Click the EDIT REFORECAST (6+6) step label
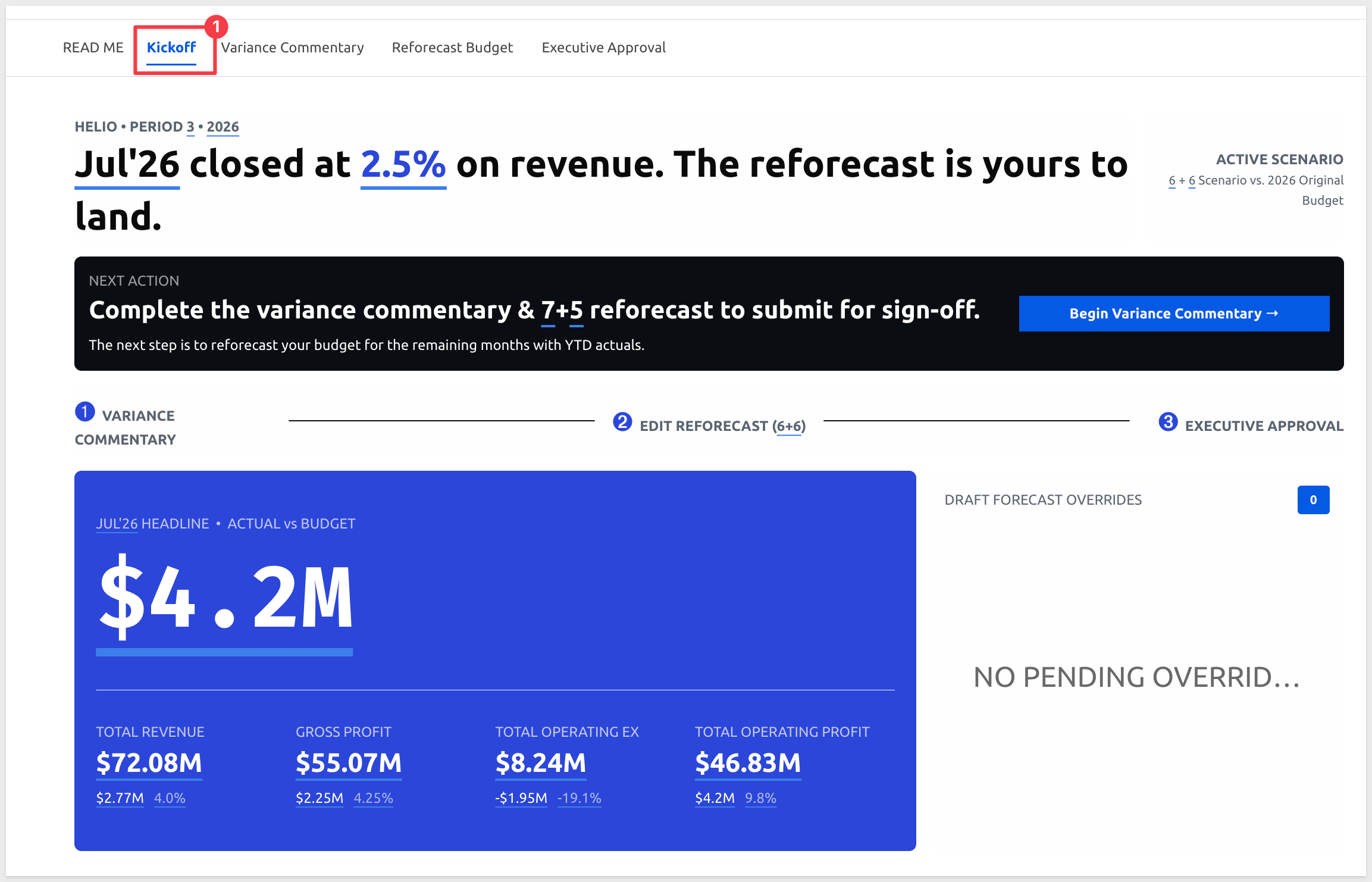Viewport: 1372px width, 882px height. [723, 426]
